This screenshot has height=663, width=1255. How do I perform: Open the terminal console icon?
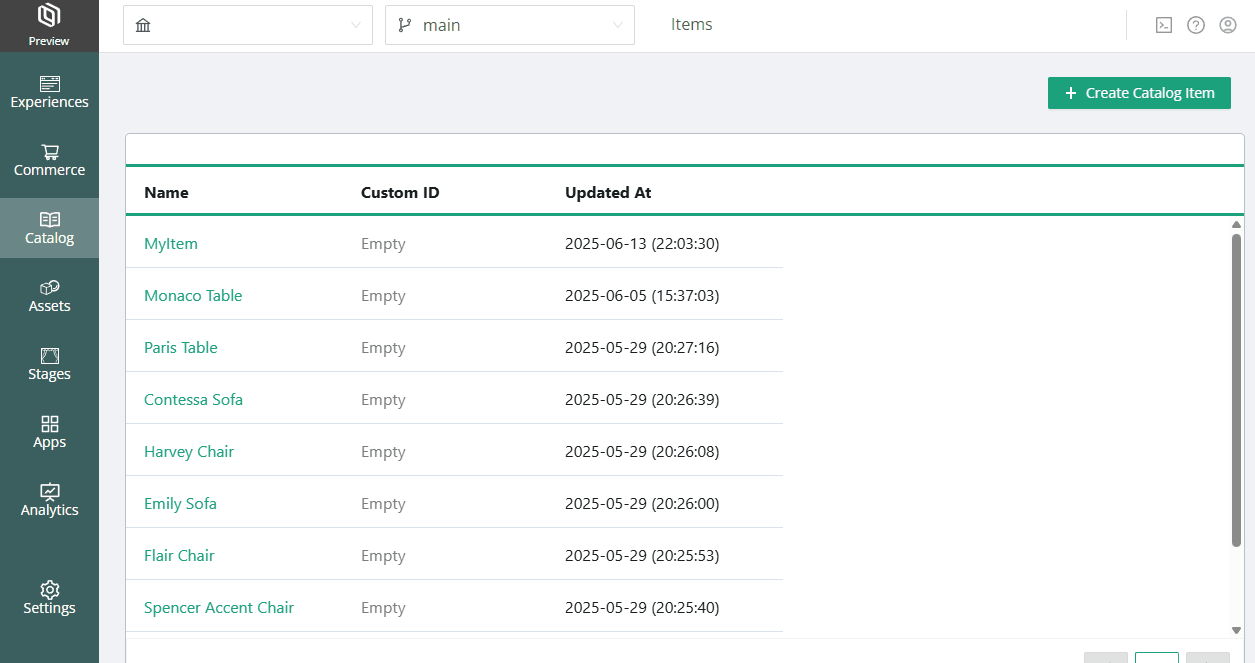(x=1163, y=26)
